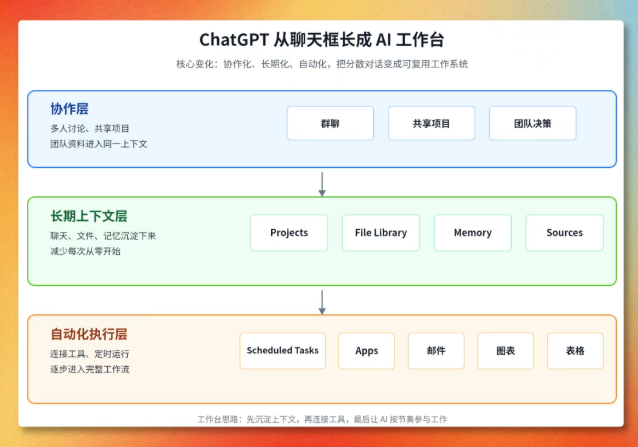Click the 邮件 box

click(436, 351)
